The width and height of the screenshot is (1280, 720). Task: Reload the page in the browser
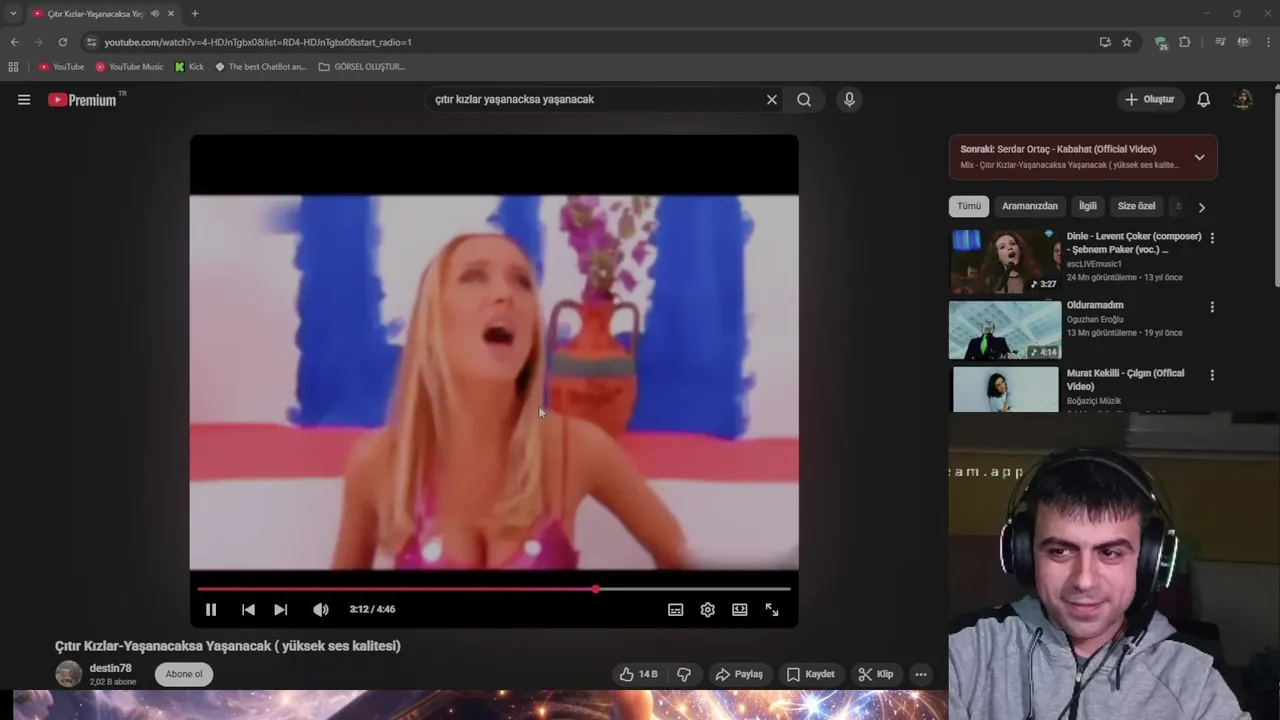(62, 42)
